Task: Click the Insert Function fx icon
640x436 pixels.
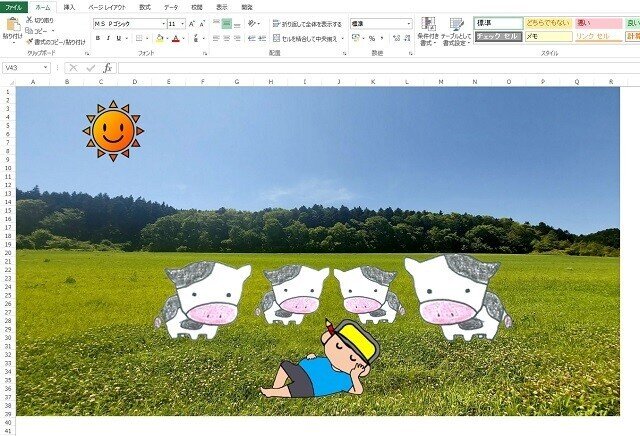Action: (107, 68)
